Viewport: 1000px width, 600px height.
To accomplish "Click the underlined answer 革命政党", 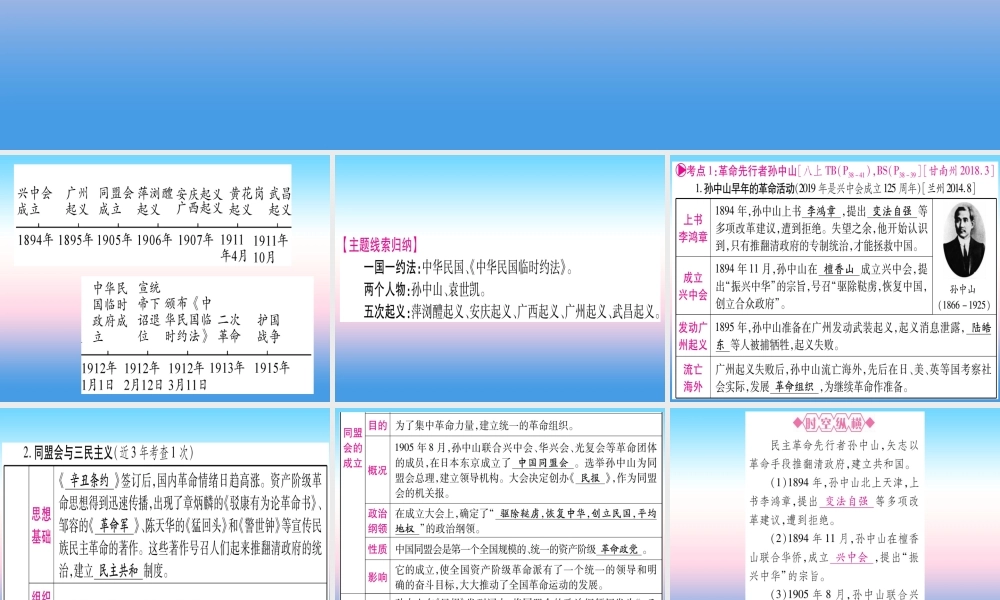I will pyautogui.click(x=619, y=549).
